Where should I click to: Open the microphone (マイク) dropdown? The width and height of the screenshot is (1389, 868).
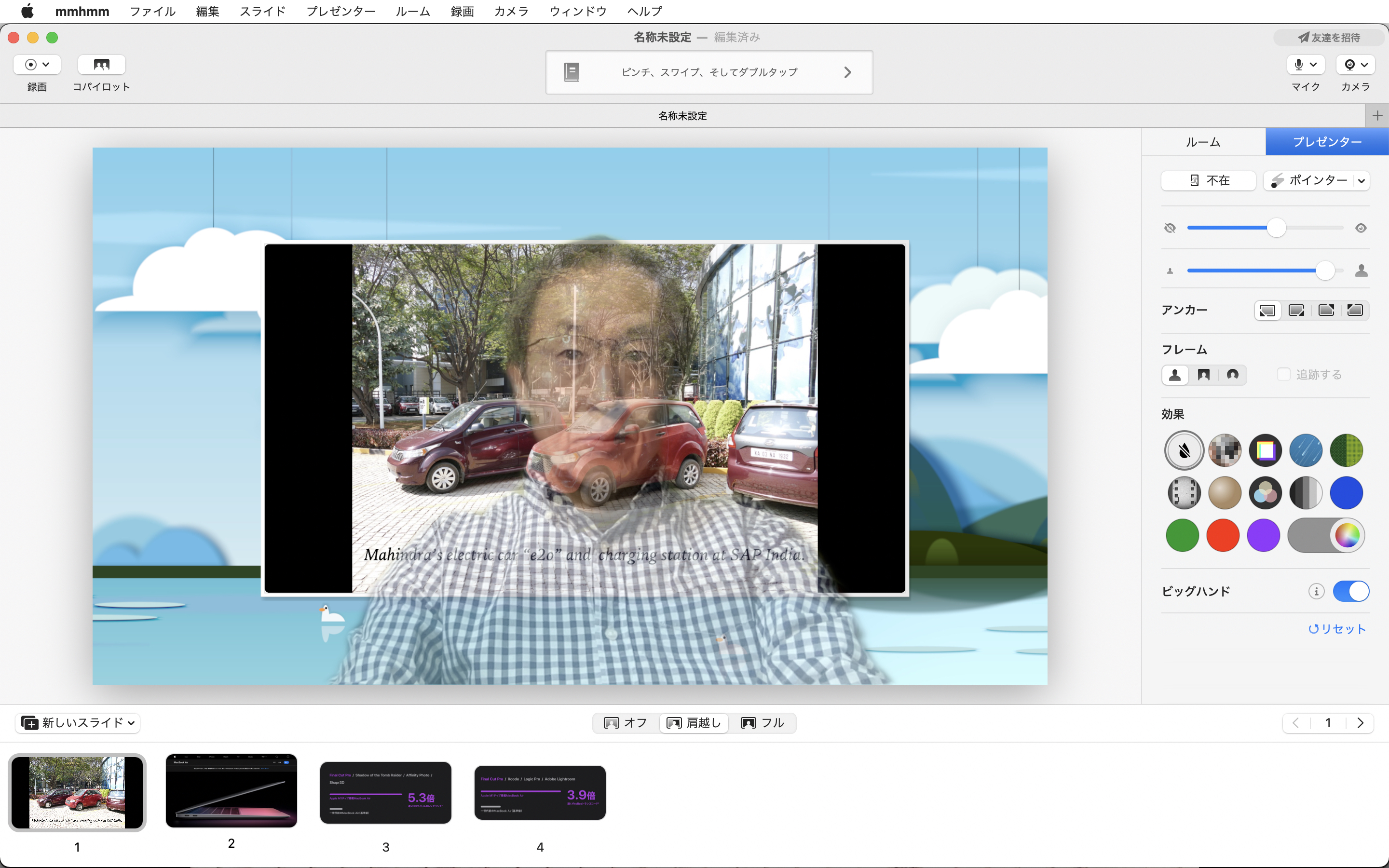coord(1305,65)
